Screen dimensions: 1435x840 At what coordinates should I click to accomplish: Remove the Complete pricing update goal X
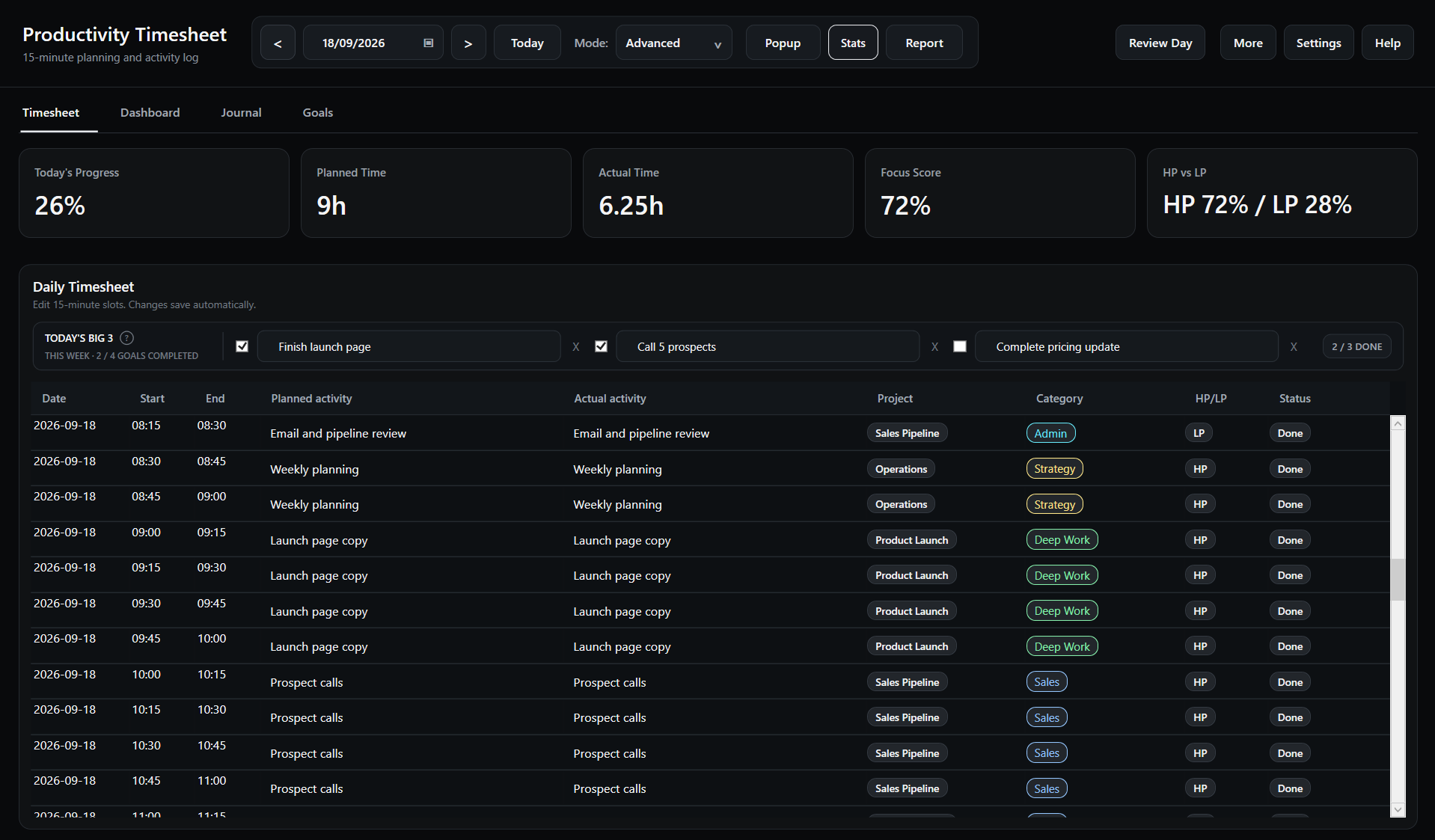click(x=1294, y=347)
